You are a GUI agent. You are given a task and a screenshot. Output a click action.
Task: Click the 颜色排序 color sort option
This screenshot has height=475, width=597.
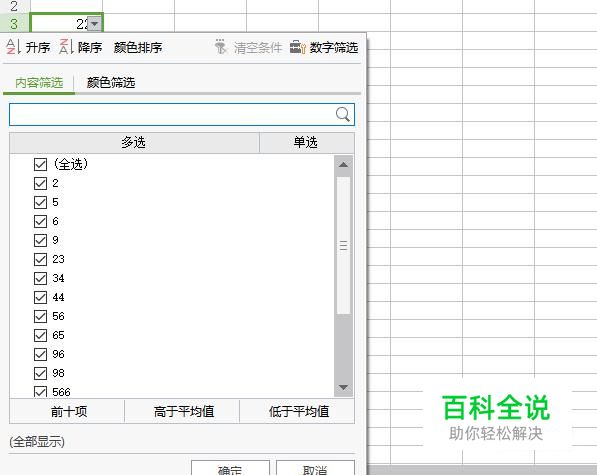138,48
